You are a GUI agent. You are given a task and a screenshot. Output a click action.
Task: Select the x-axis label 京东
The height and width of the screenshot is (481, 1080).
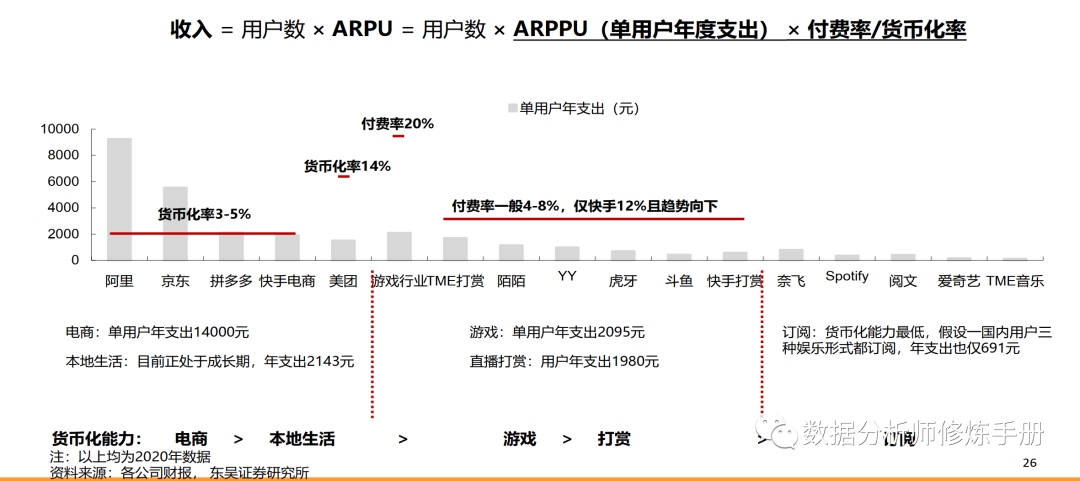pos(175,281)
